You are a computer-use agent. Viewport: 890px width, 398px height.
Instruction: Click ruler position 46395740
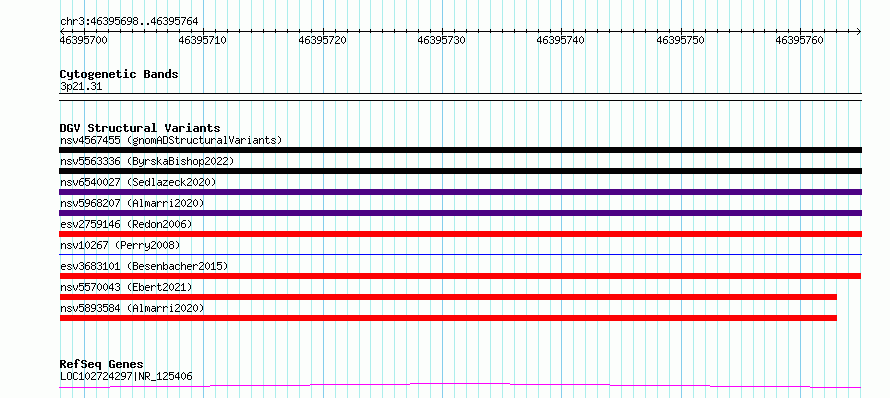coord(561,40)
